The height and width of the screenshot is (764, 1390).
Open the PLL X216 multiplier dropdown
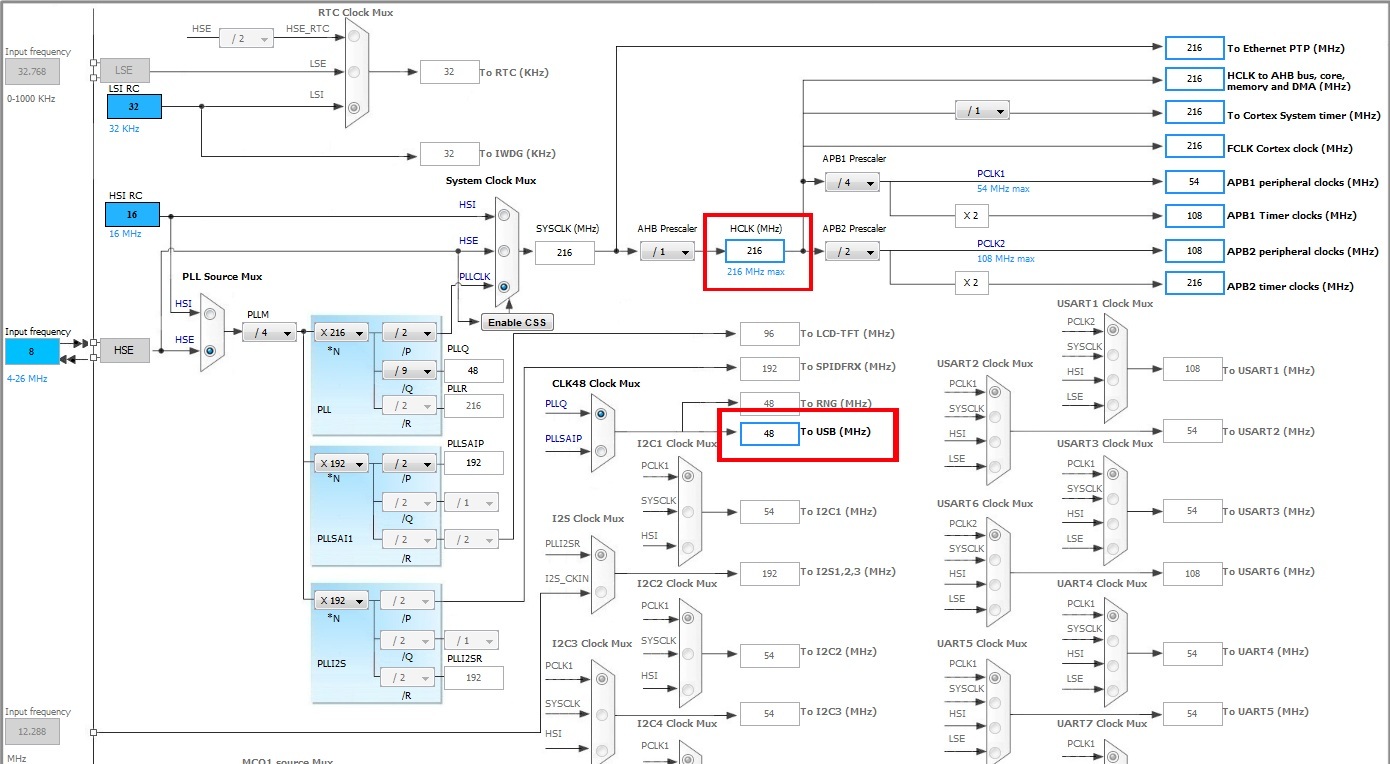tap(339, 332)
